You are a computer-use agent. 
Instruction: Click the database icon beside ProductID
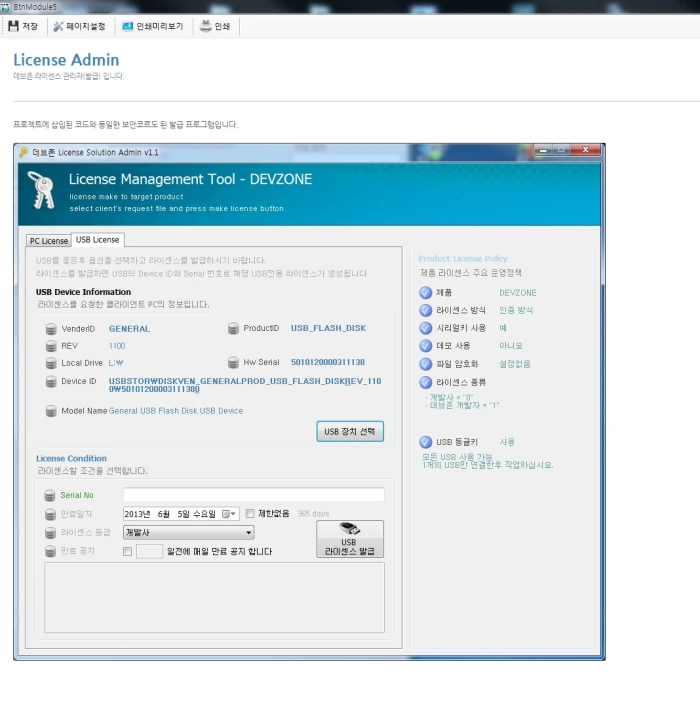(x=233, y=328)
